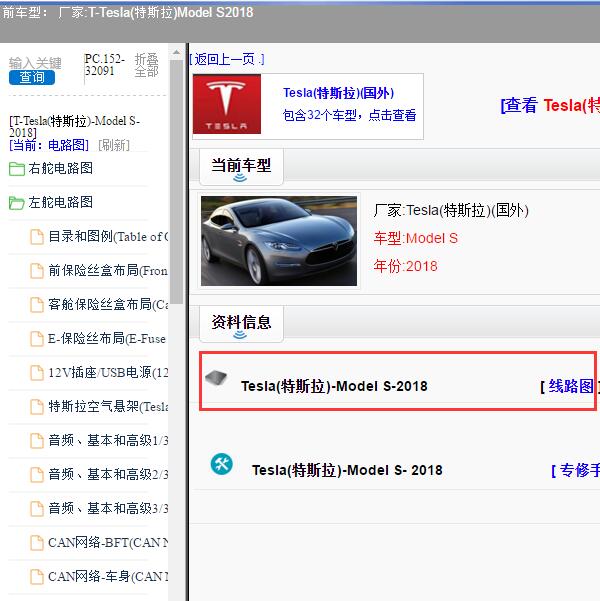This screenshot has width=600, height=601.
Task: Open 音频、基本和高级3/3 document
Action: [108, 509]
